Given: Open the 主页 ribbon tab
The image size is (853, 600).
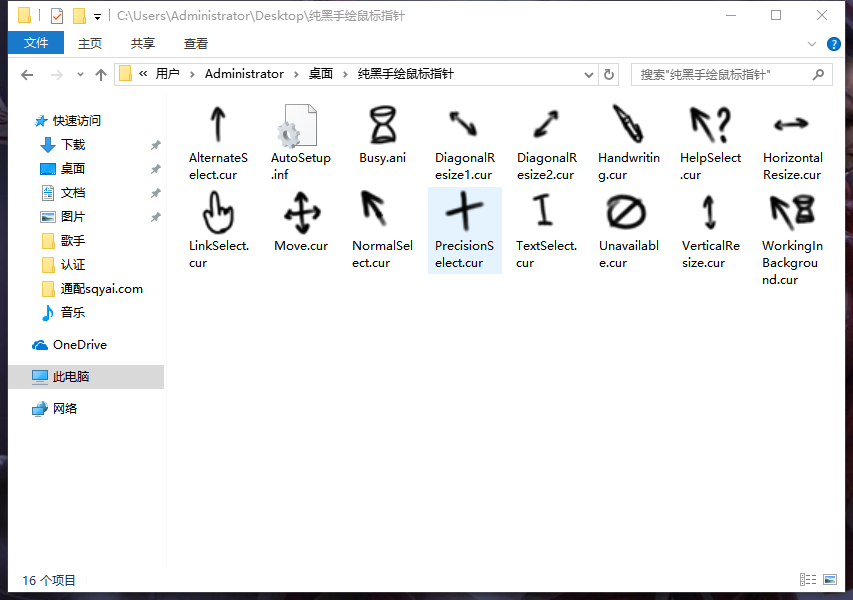Looking at the screenshot, I should tap(90, 44).
